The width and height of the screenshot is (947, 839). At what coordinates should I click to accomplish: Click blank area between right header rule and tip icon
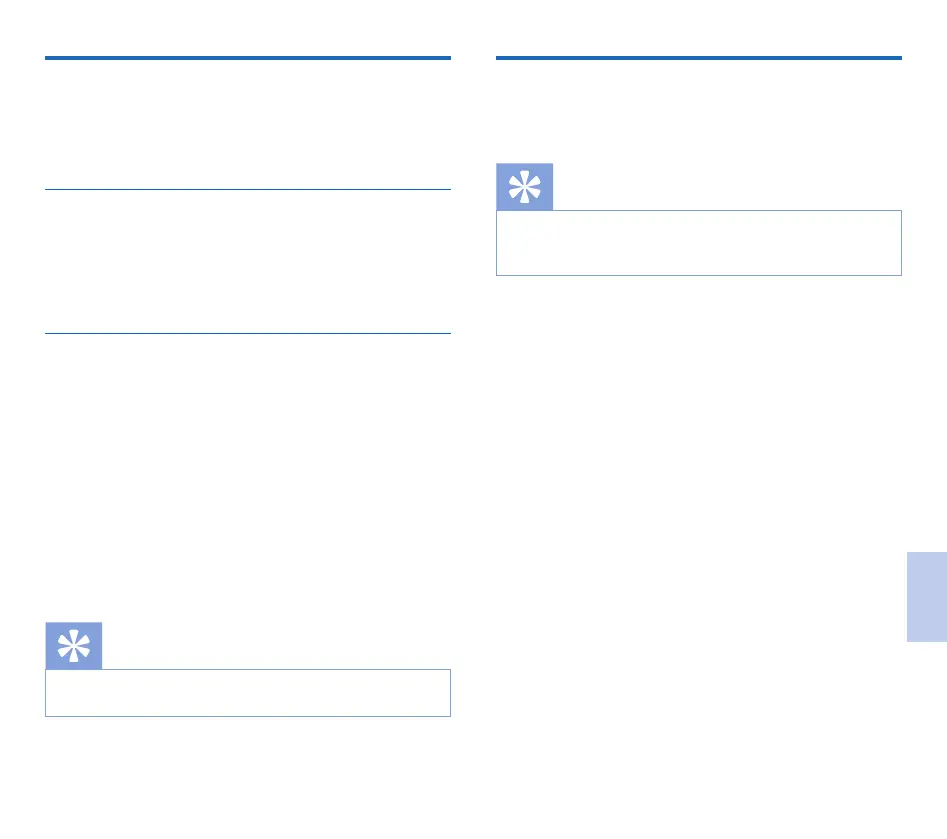[698, 110]
